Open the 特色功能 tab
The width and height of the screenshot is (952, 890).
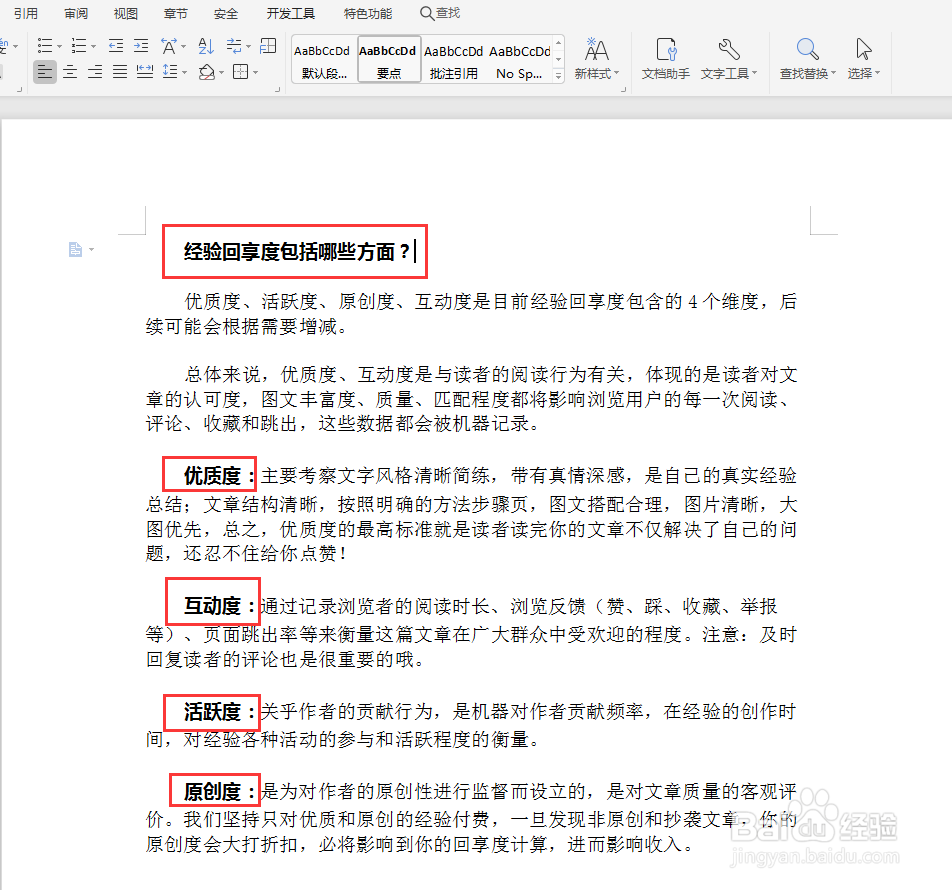[x=368, y=13]
